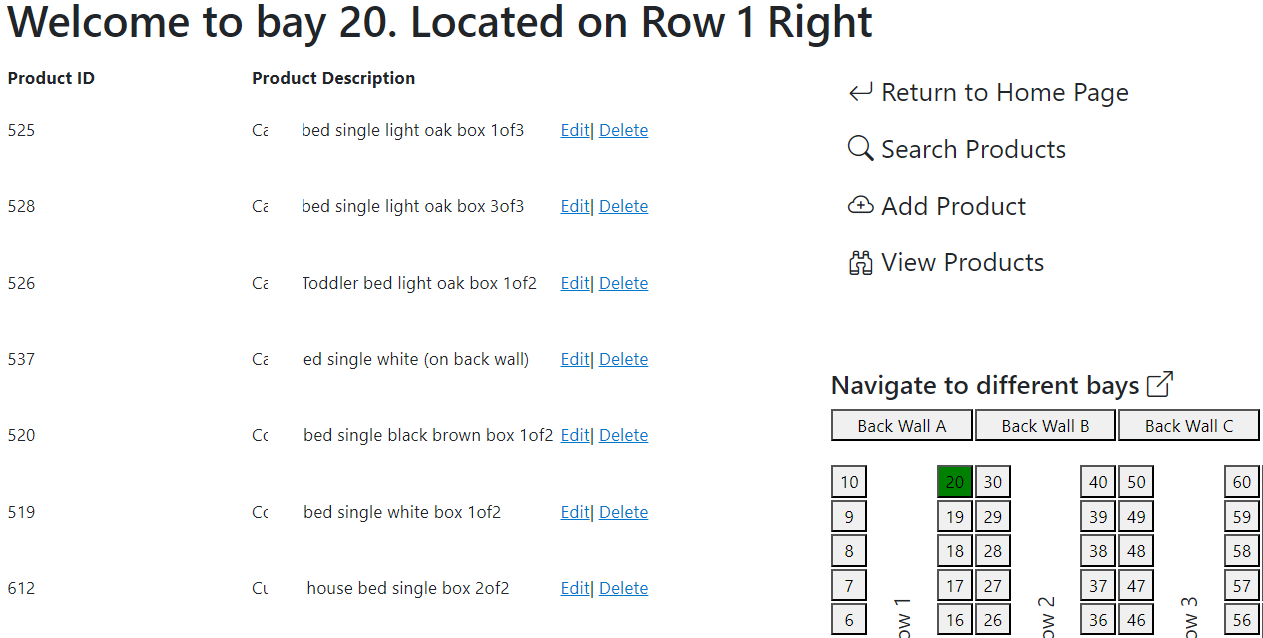Image resolution: width=1263 pixels, height=638 pixels.
Task: Click the return arrow icon
Action: pyautogui.click(x=860, y=93)
